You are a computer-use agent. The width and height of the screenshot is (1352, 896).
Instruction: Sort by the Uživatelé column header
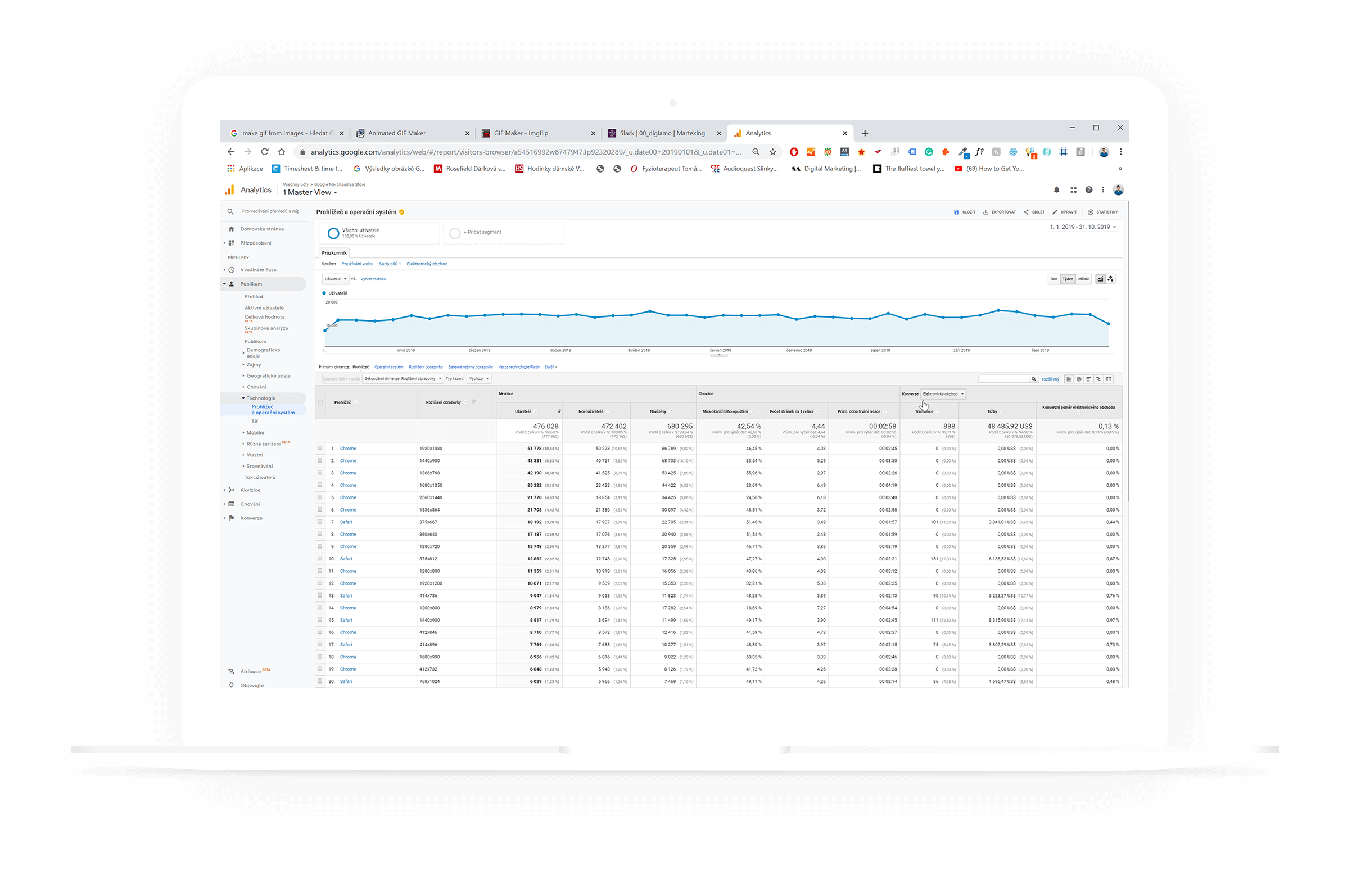pos(523,411)
